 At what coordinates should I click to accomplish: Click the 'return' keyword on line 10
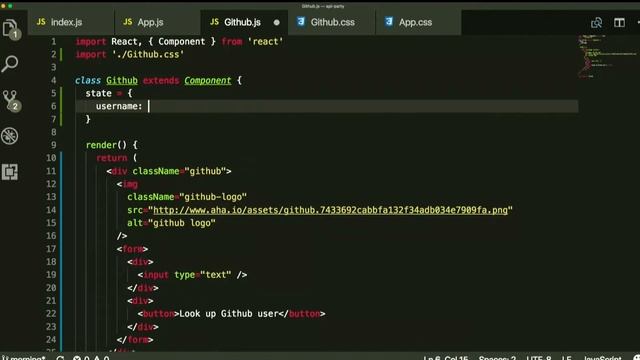[x=111, y=158]
